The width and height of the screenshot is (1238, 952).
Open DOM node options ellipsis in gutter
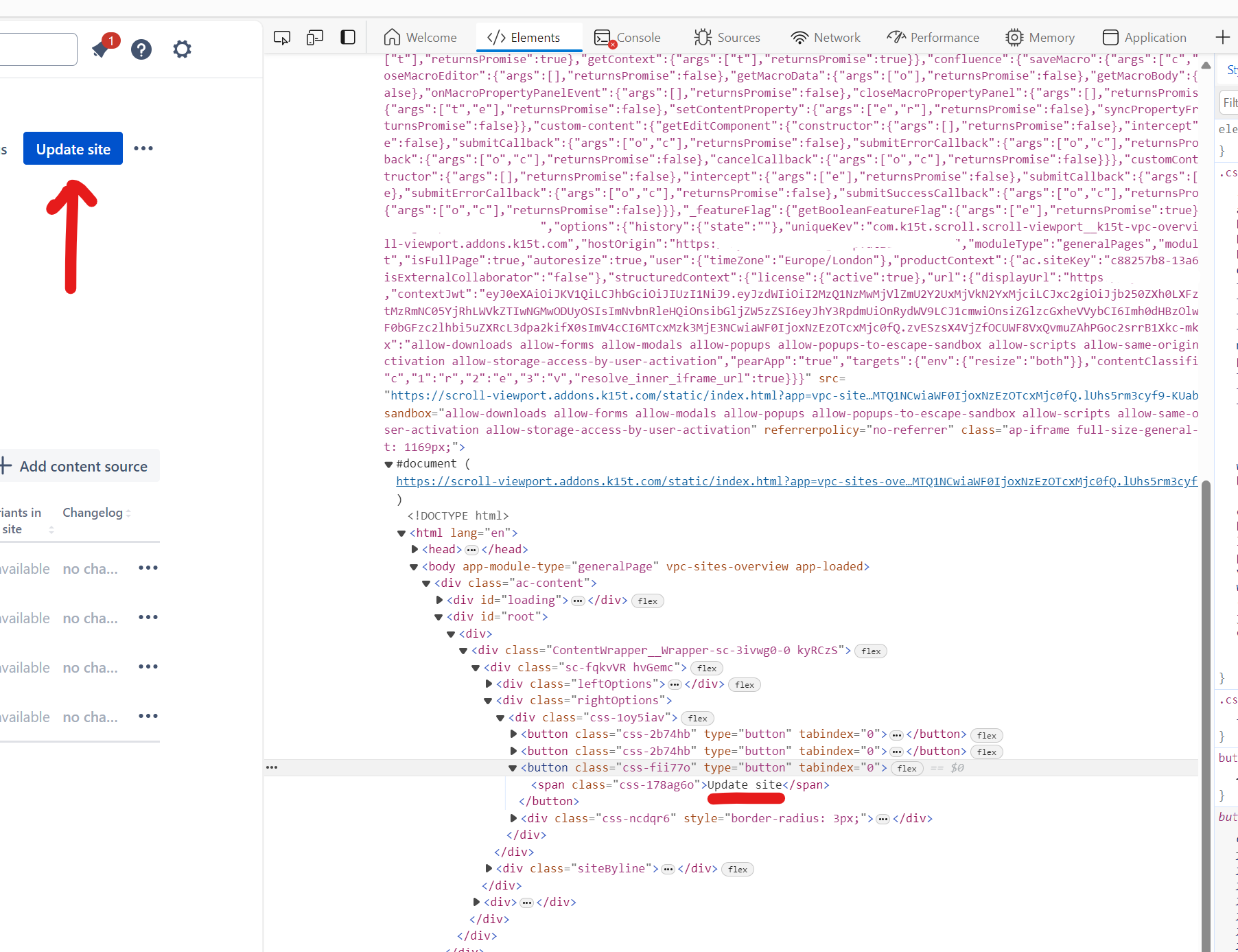click(x=272, y=767)
